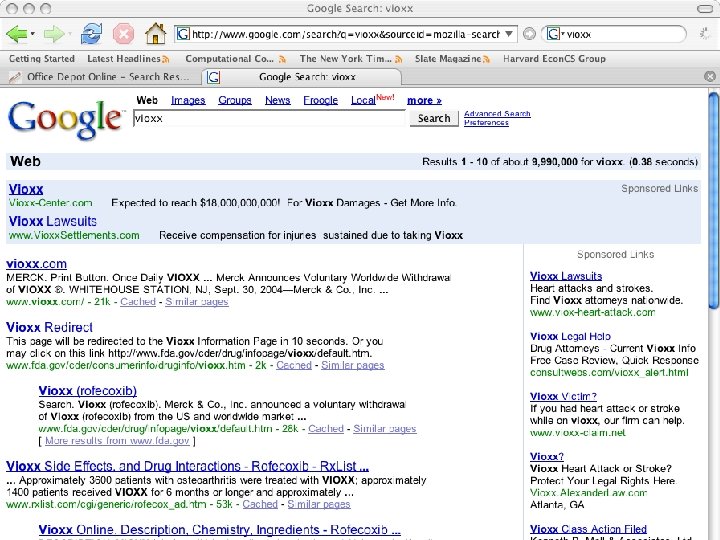Select the site icon in the URL bar
The image size is (720, 540).
(183, 34)
